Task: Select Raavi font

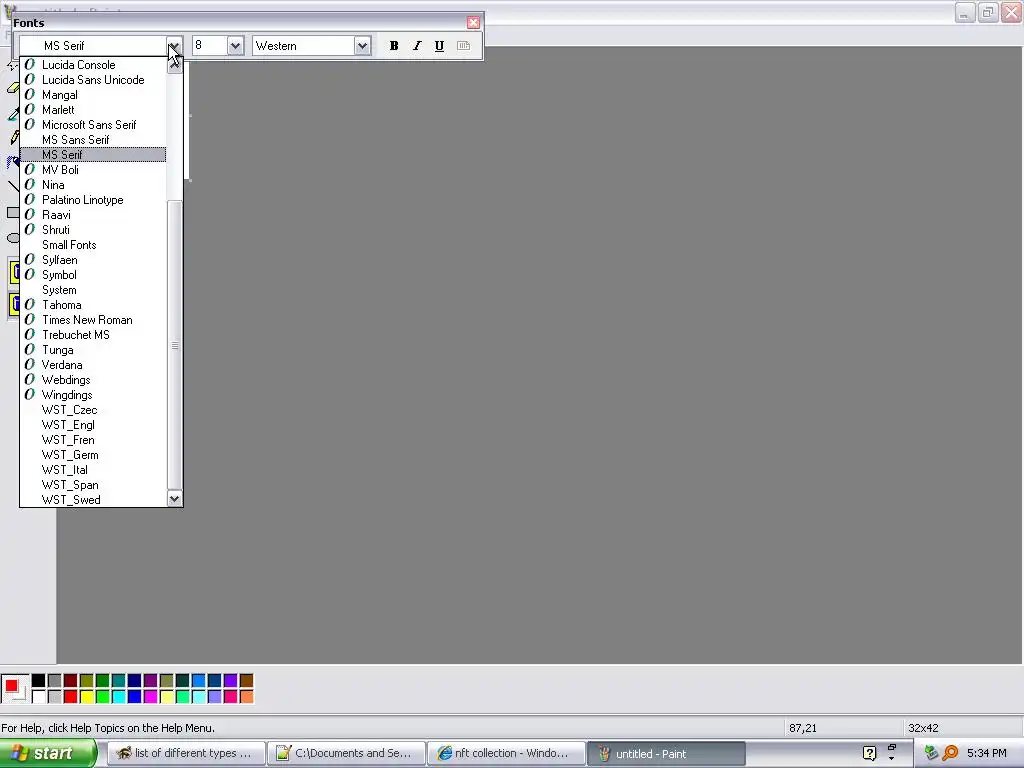Action: [93, 215]
